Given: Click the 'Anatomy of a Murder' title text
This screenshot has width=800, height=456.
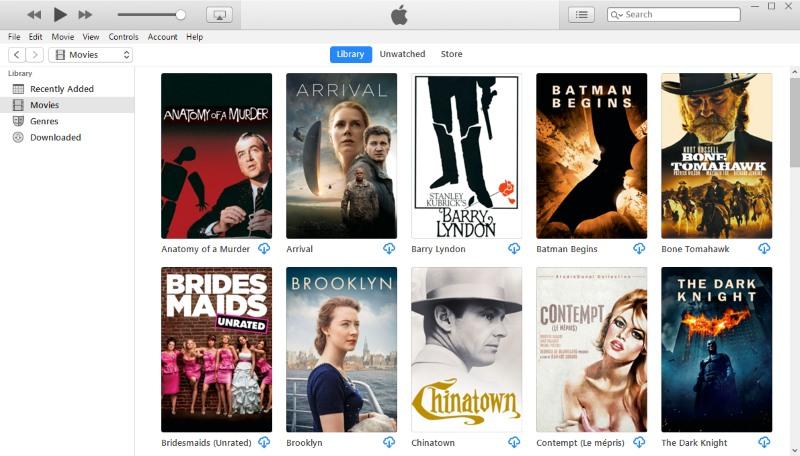Looking at the screenshot, I should [x=206, y=249].
